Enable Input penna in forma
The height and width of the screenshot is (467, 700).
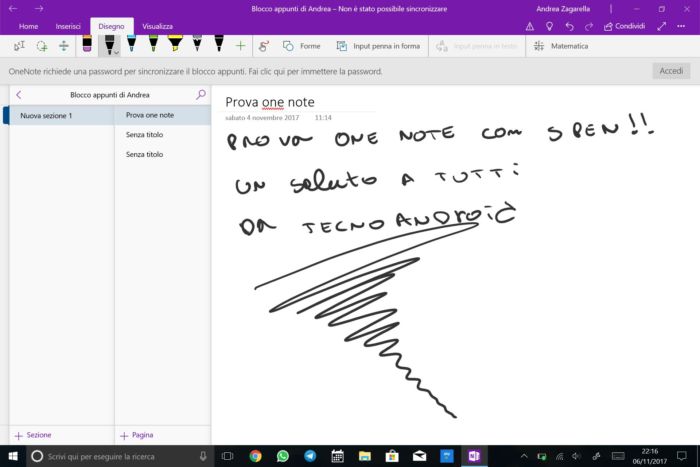(x=378, y=46)
